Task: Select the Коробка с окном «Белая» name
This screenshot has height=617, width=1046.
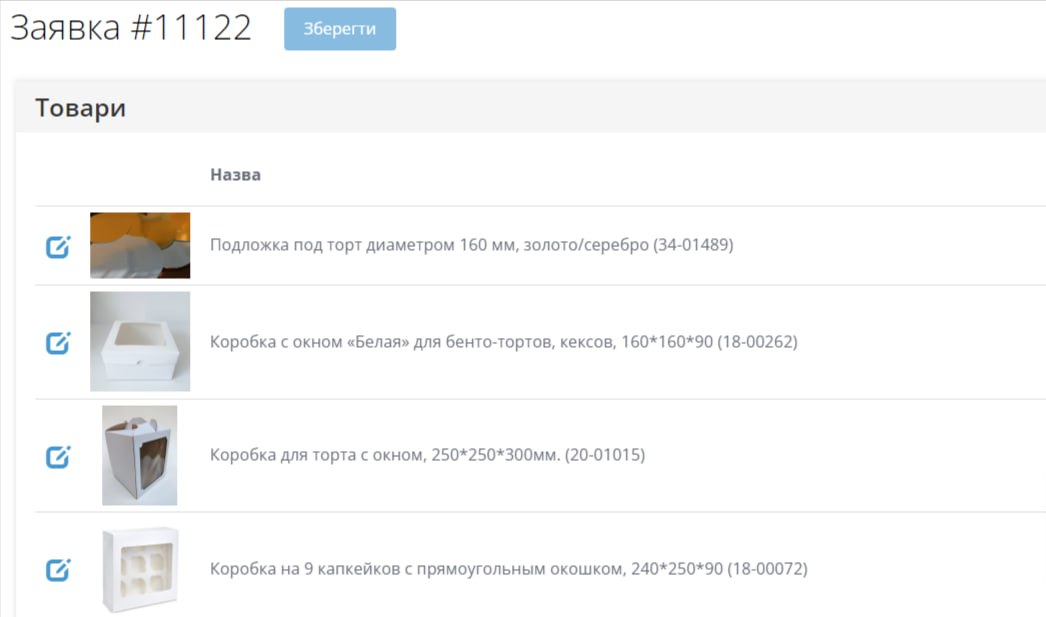Action: (412, 342)
